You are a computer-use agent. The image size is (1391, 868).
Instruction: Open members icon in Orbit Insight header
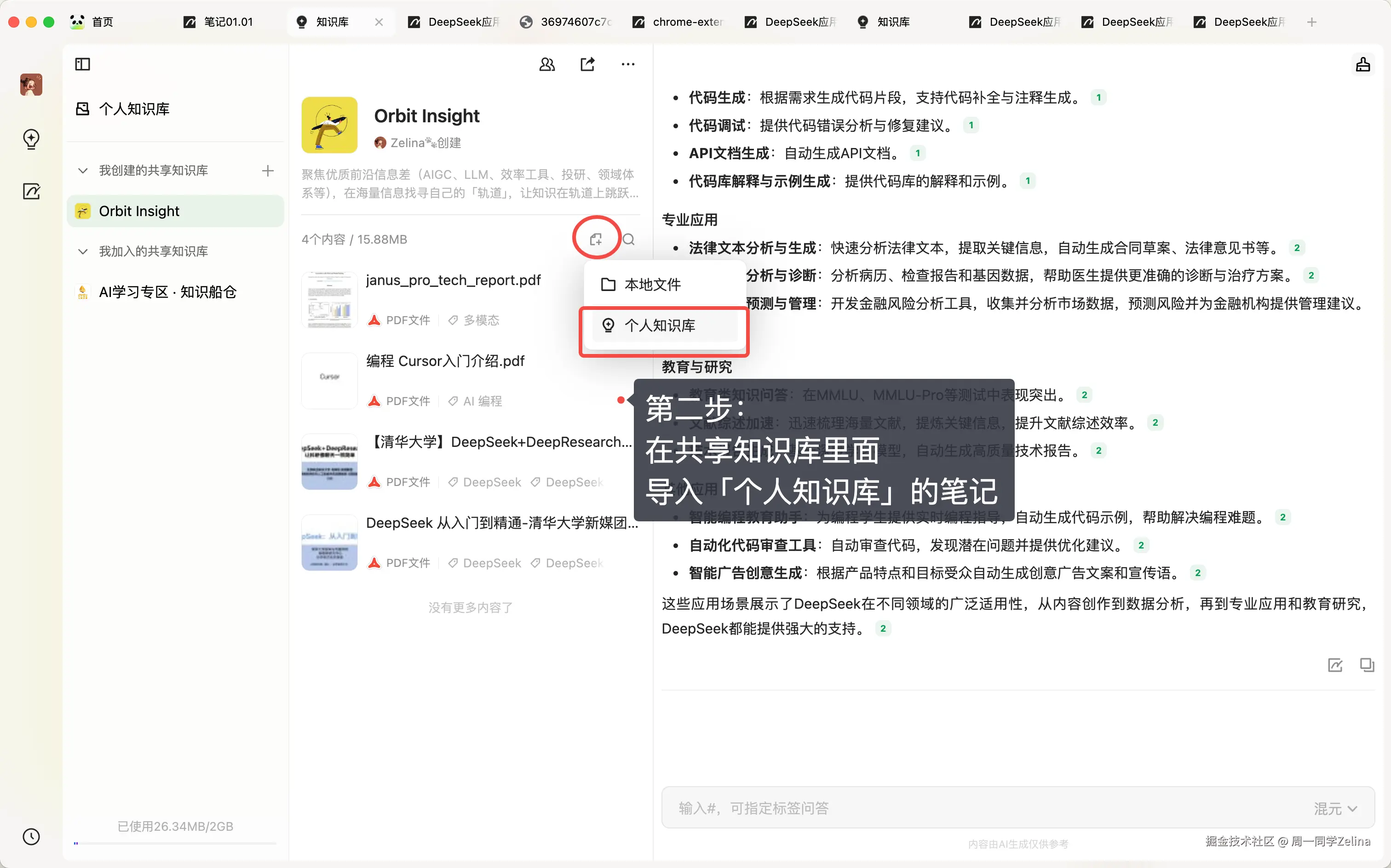[547, 64]
